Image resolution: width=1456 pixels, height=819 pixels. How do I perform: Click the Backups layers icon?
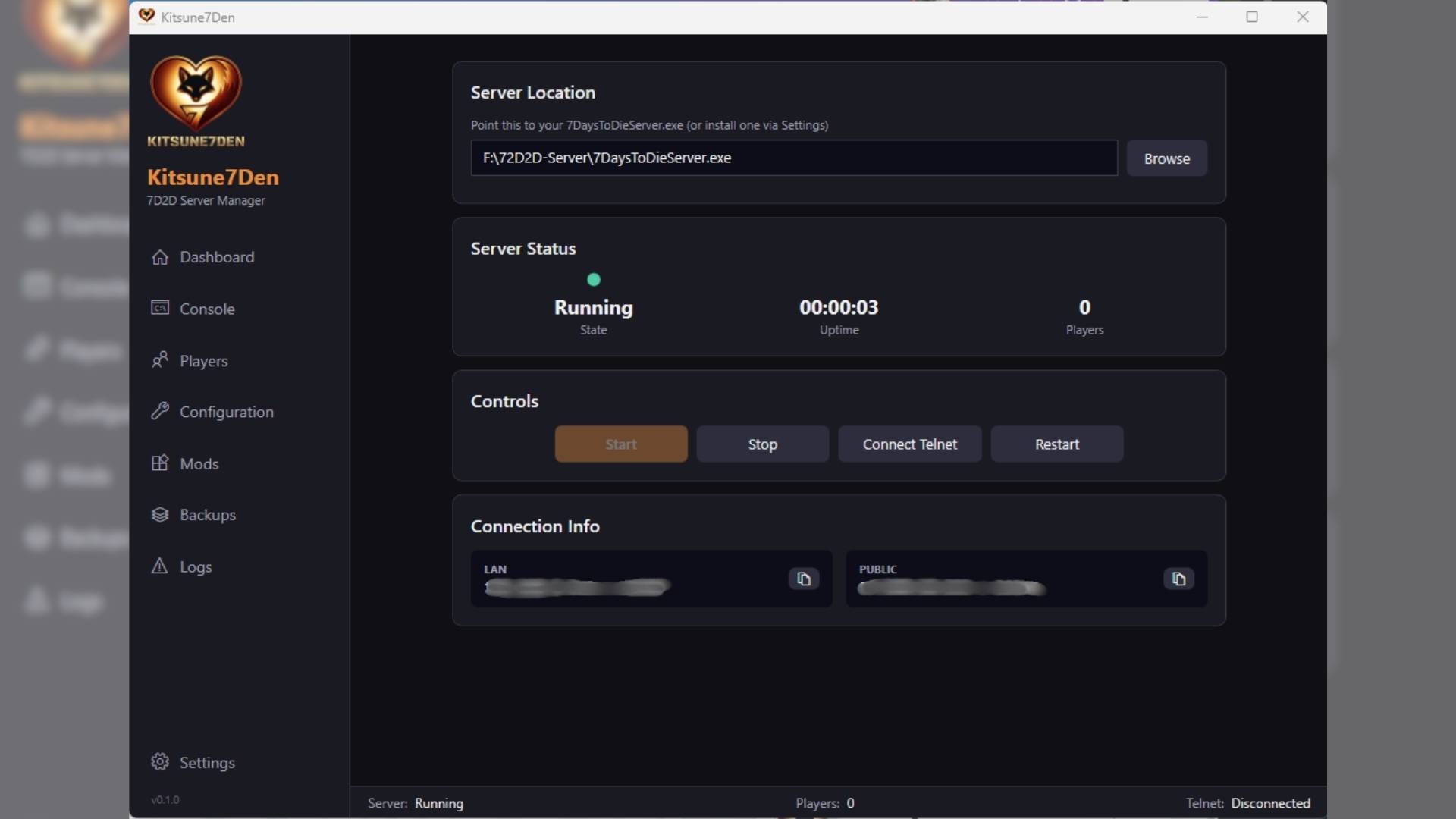(x=159, y=515)
